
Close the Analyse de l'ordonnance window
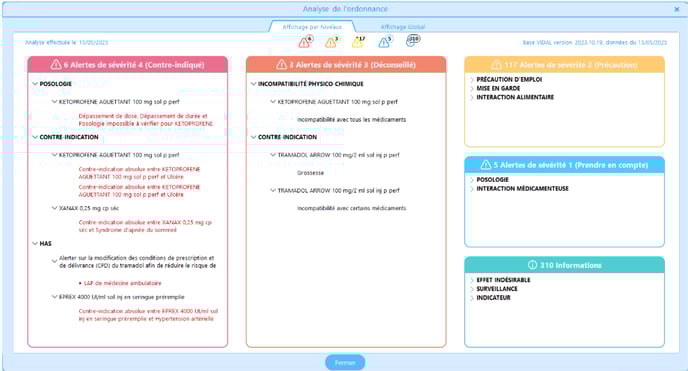677,9
